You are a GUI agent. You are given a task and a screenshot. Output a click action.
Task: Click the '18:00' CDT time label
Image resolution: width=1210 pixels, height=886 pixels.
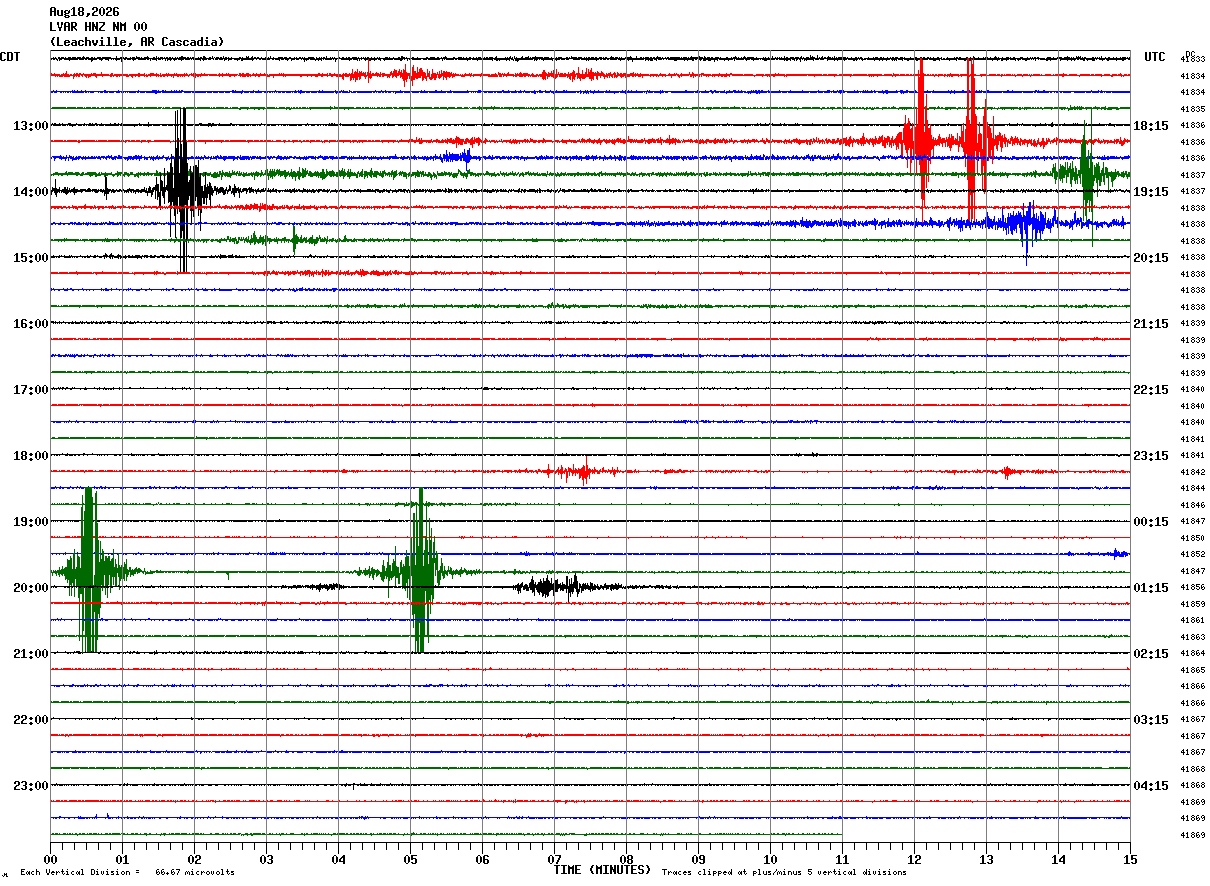coord(31,456)
